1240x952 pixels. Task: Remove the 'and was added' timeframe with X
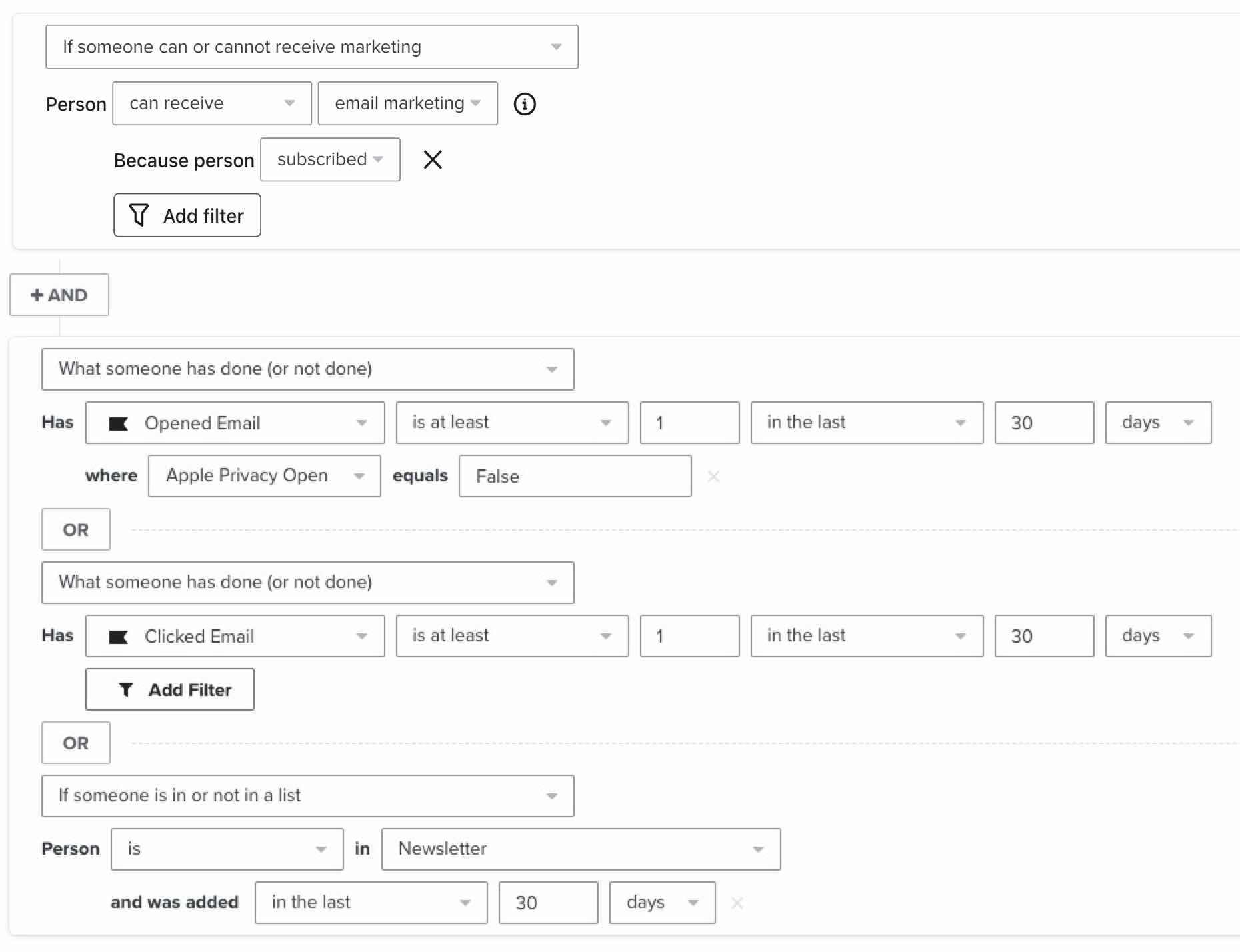tap(737, 903)
